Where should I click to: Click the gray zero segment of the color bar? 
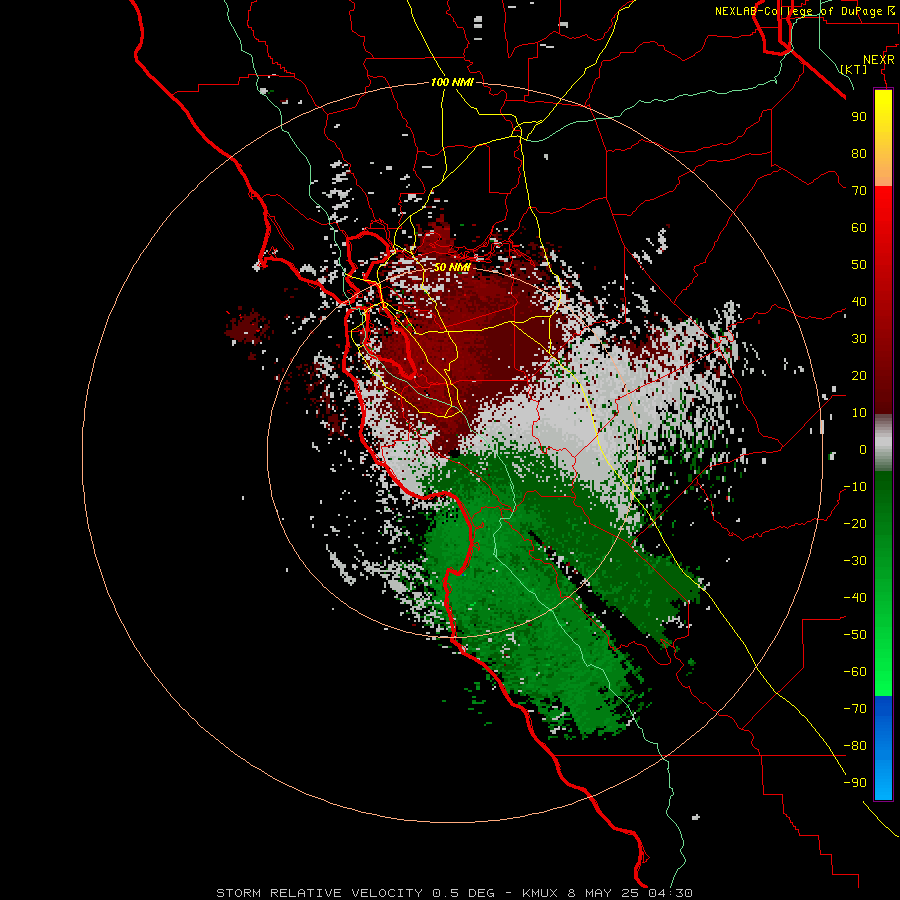click(883, 443)
